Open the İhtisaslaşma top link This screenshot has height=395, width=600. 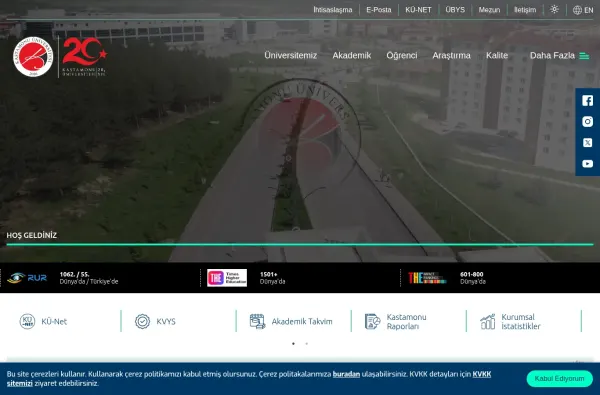(x=333, y=10)
